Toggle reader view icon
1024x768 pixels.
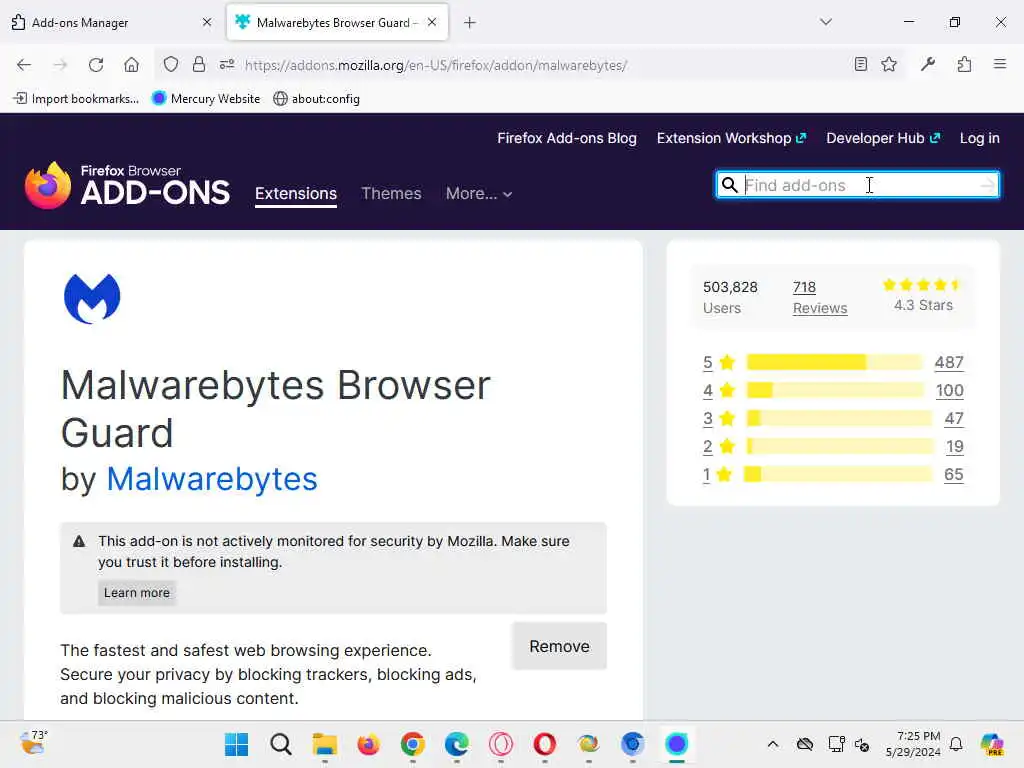pos(860,64)
